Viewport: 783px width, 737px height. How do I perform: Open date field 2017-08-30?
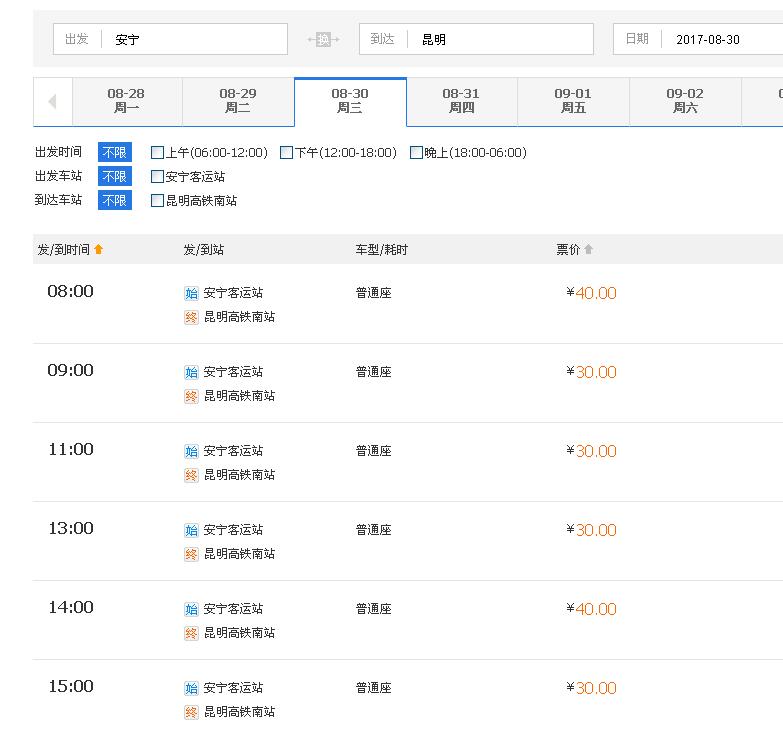(x=698, y=39)
